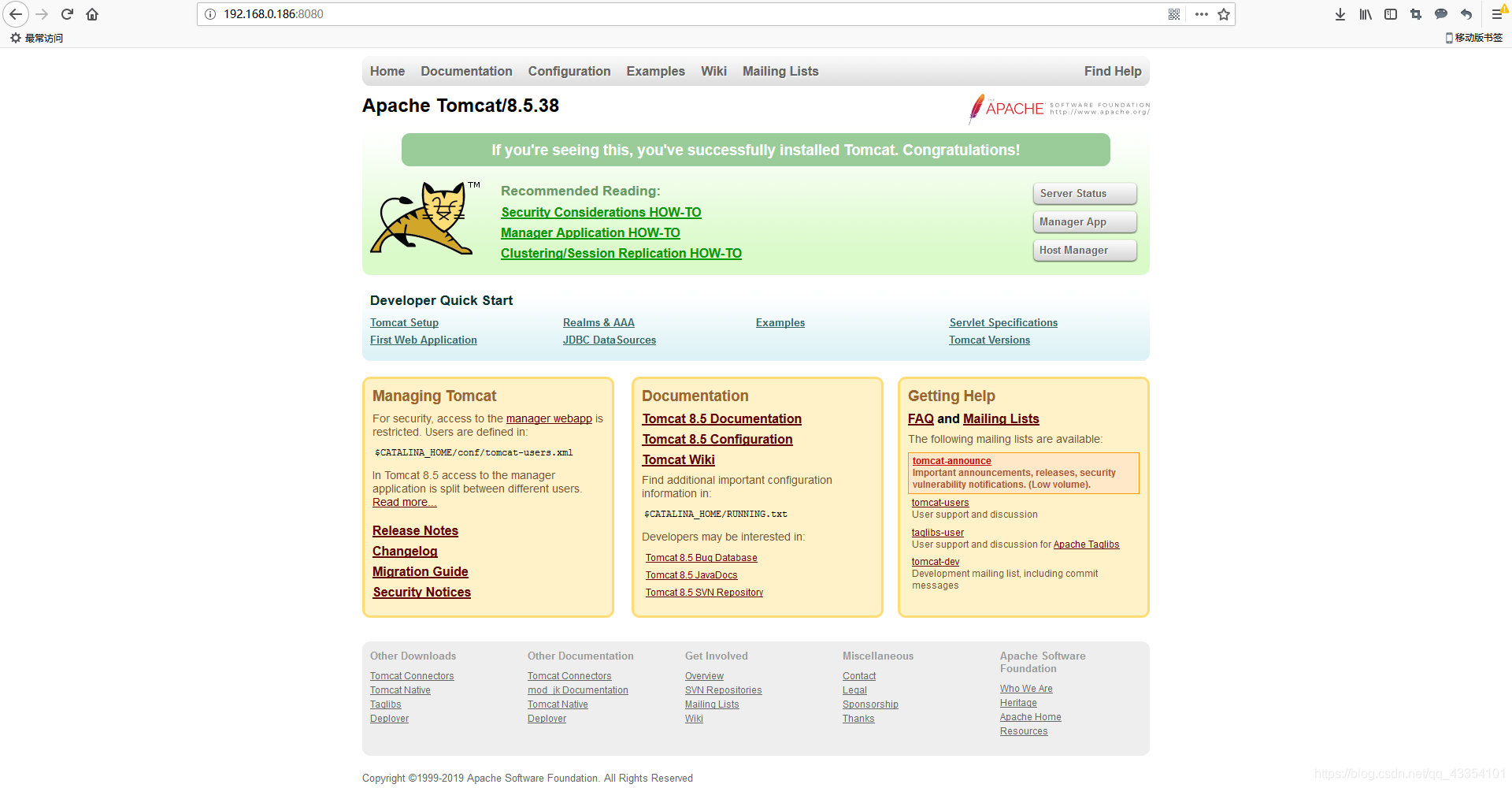This screenshot has width=1512, height=788.
Task: Open the library bookshelf icon
Action: coord(1366,14)
